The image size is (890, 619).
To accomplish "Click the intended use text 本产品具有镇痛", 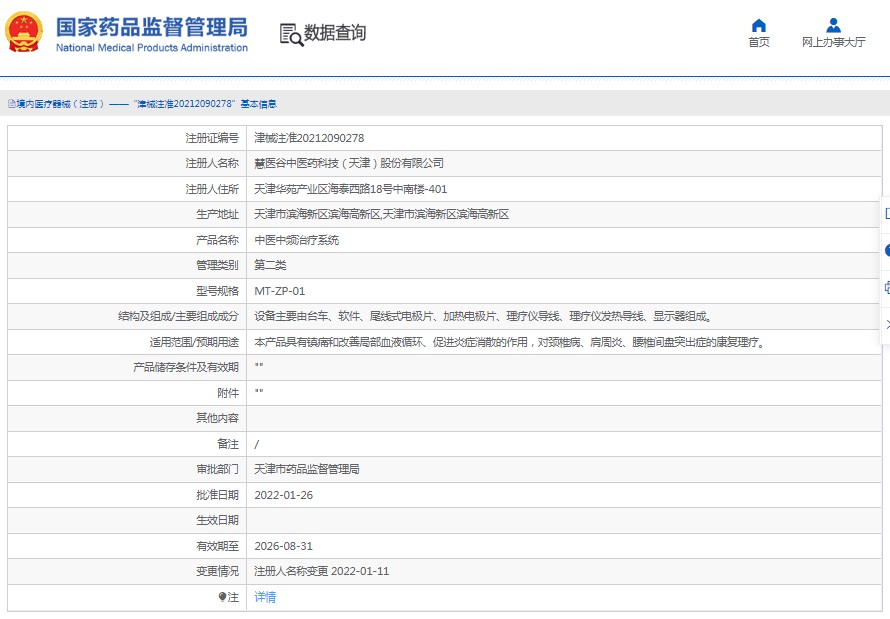I will click(x=509, y=342).
